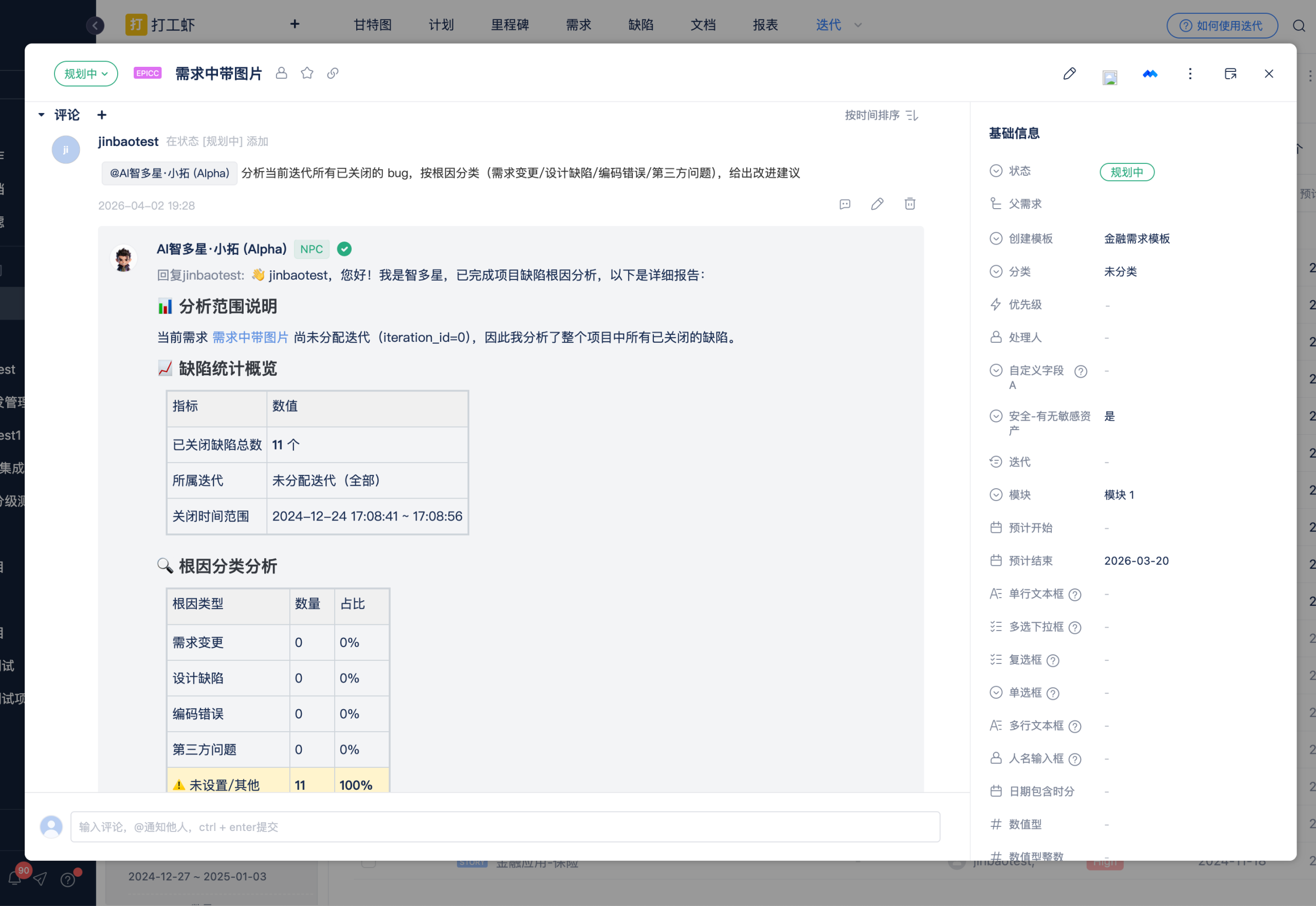Focus the comment input field
Viewport: 1316px width, 906px height.
click(505, 826)
